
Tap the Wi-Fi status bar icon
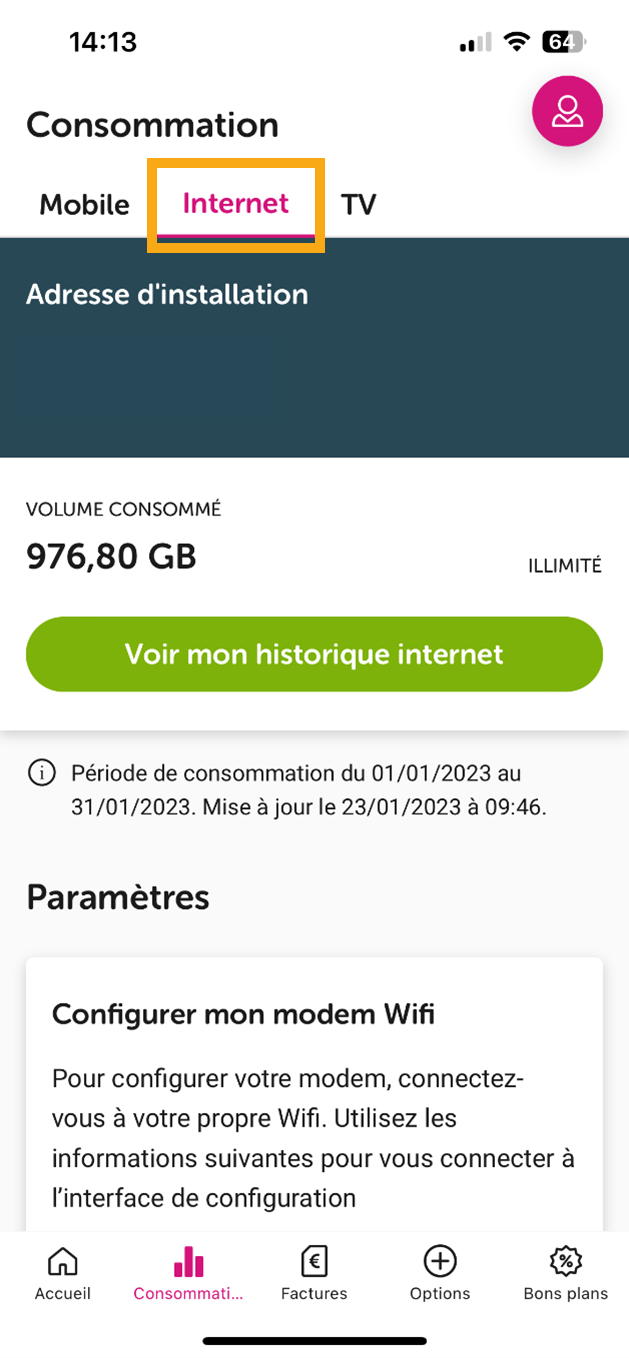516,42
